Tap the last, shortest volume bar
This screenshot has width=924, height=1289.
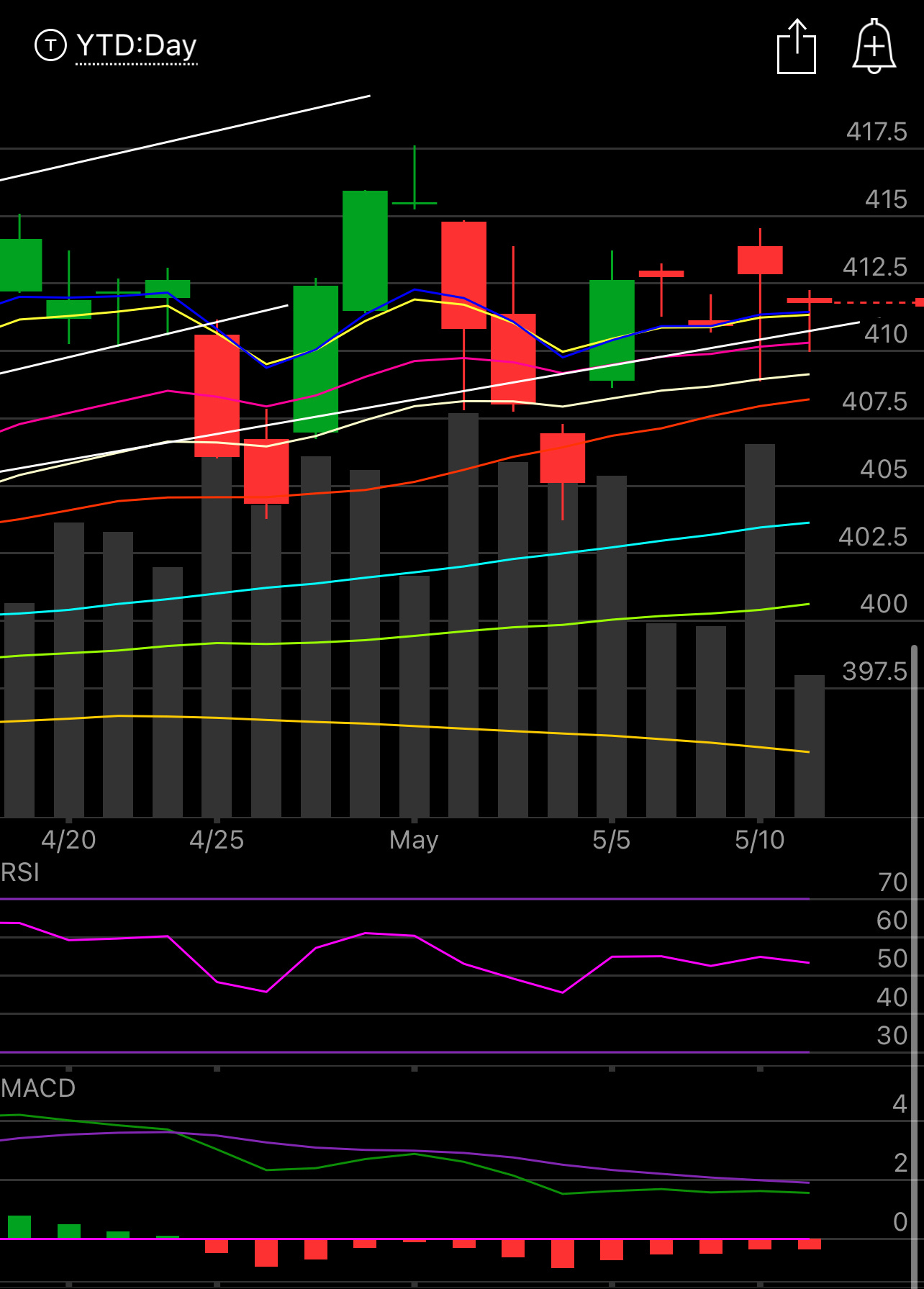[810, 746]
